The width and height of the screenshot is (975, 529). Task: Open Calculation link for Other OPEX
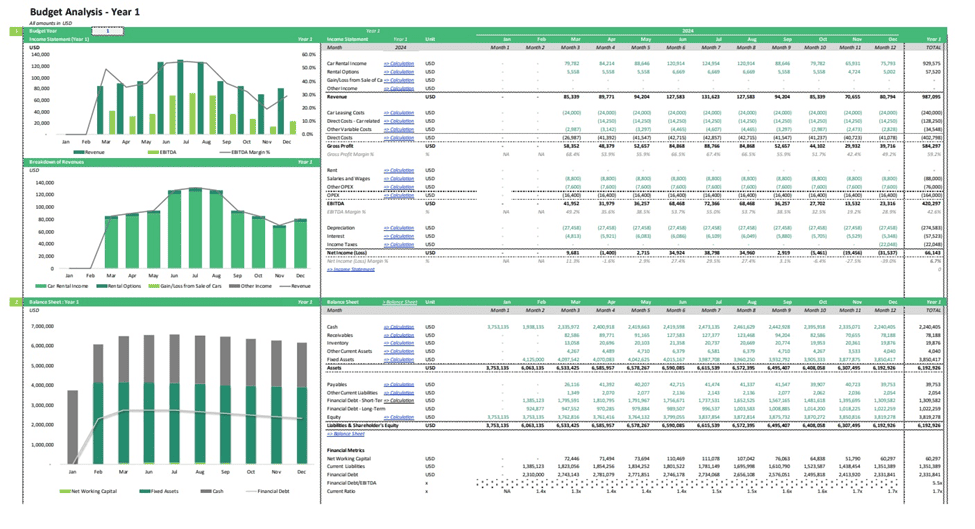click(399, 186)
